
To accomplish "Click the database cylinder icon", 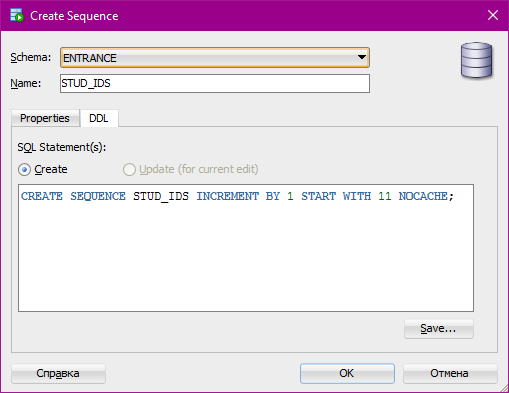I will 476,60.
